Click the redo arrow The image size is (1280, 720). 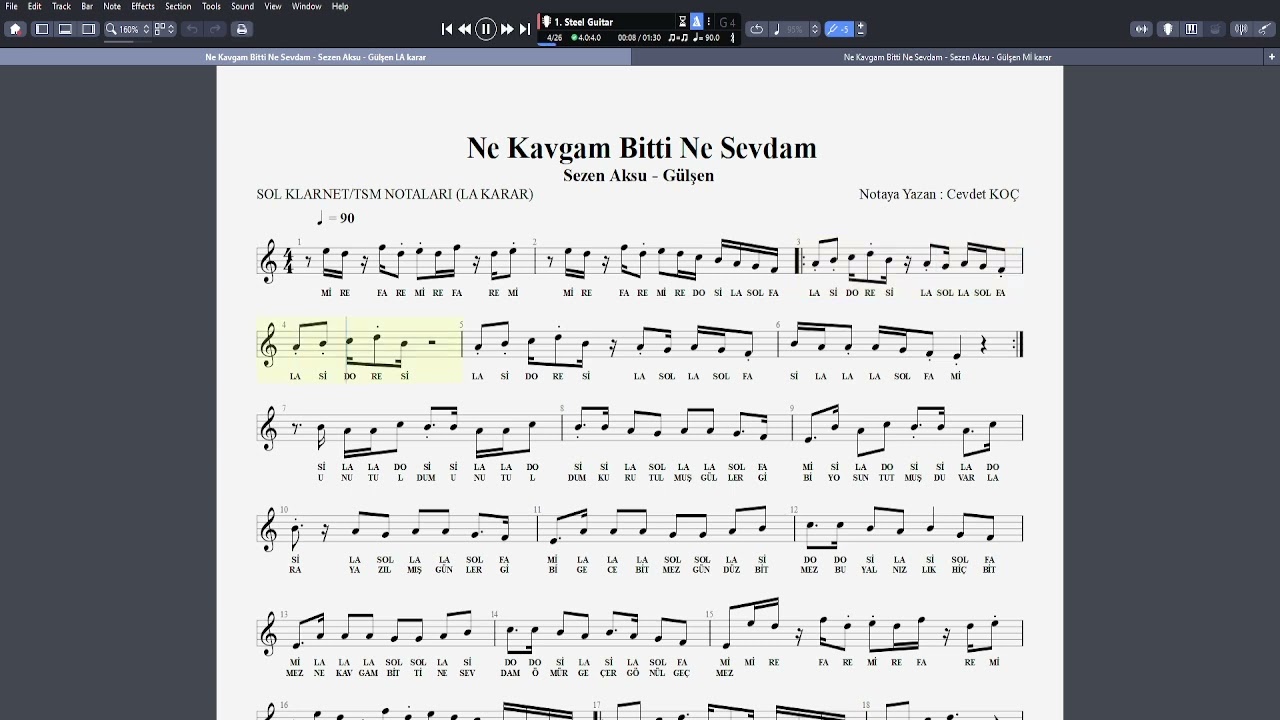pos(215,29)
